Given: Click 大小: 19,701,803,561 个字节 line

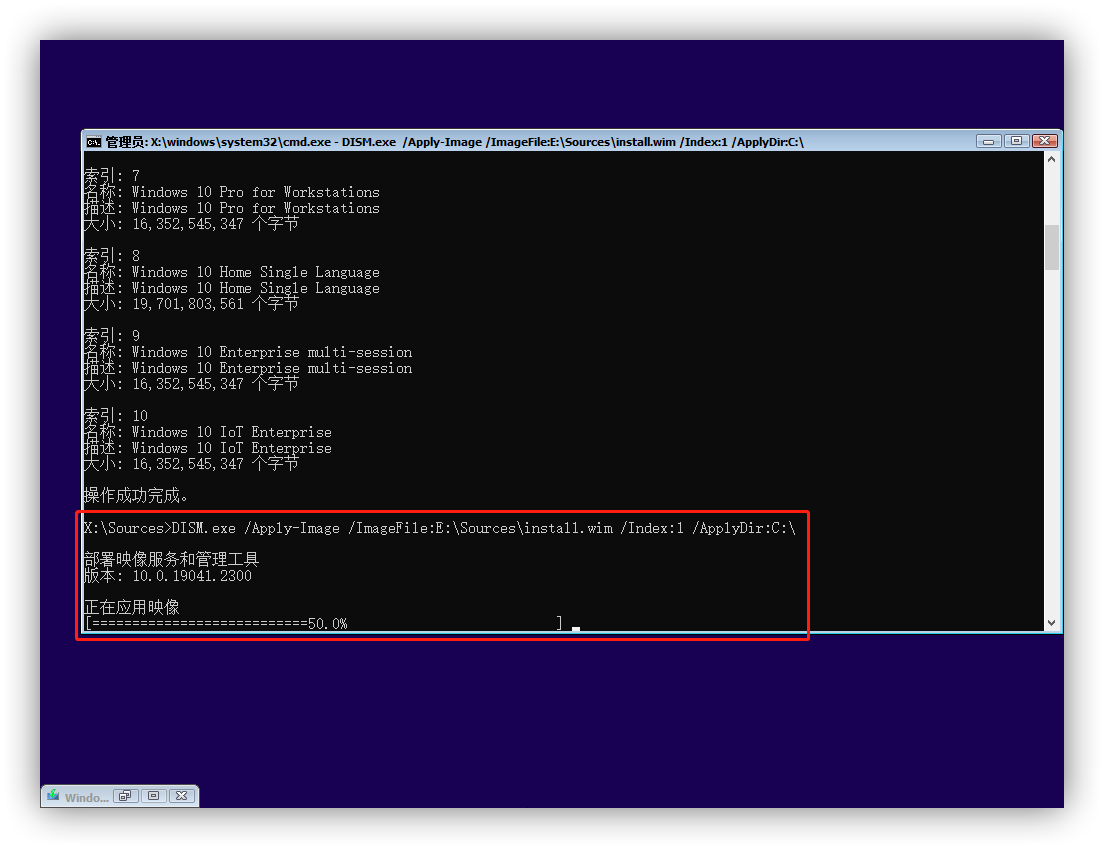Looking at the screenshot, I should click(x=192, y=304).
